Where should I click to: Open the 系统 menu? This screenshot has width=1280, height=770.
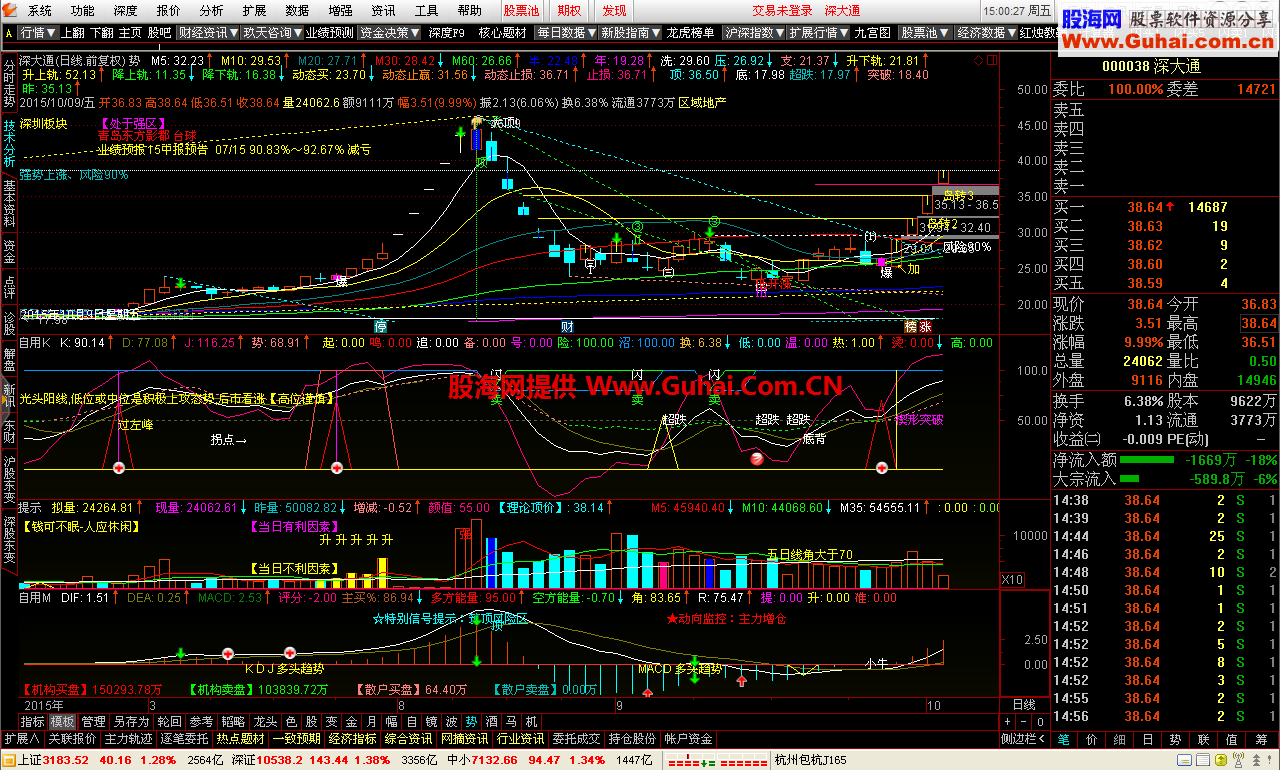[40, 11]
